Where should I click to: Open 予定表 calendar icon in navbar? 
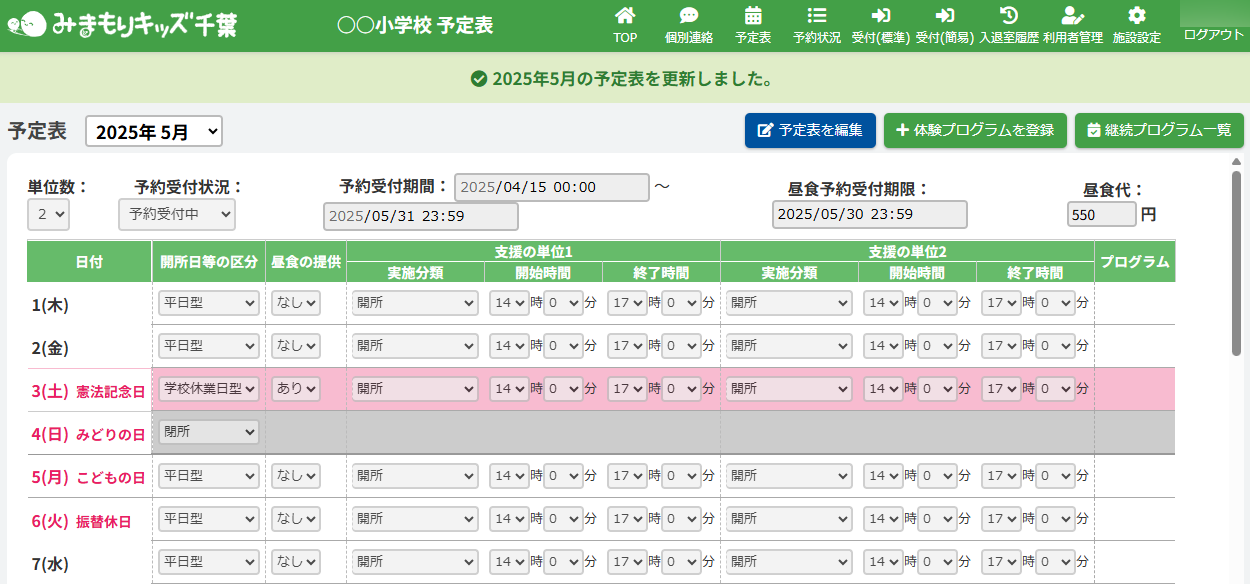pyautogui.click(x=753, y=25)
